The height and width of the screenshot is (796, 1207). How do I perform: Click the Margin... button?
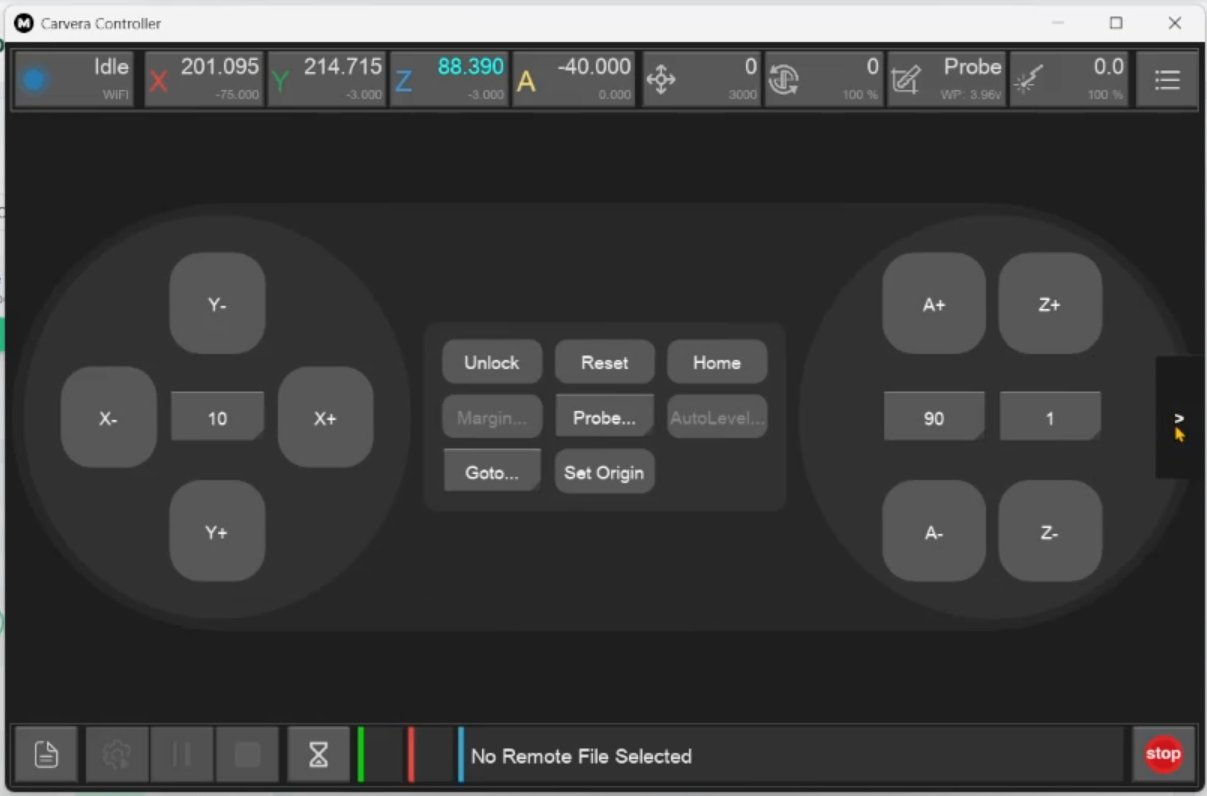(x=492, y=417)
